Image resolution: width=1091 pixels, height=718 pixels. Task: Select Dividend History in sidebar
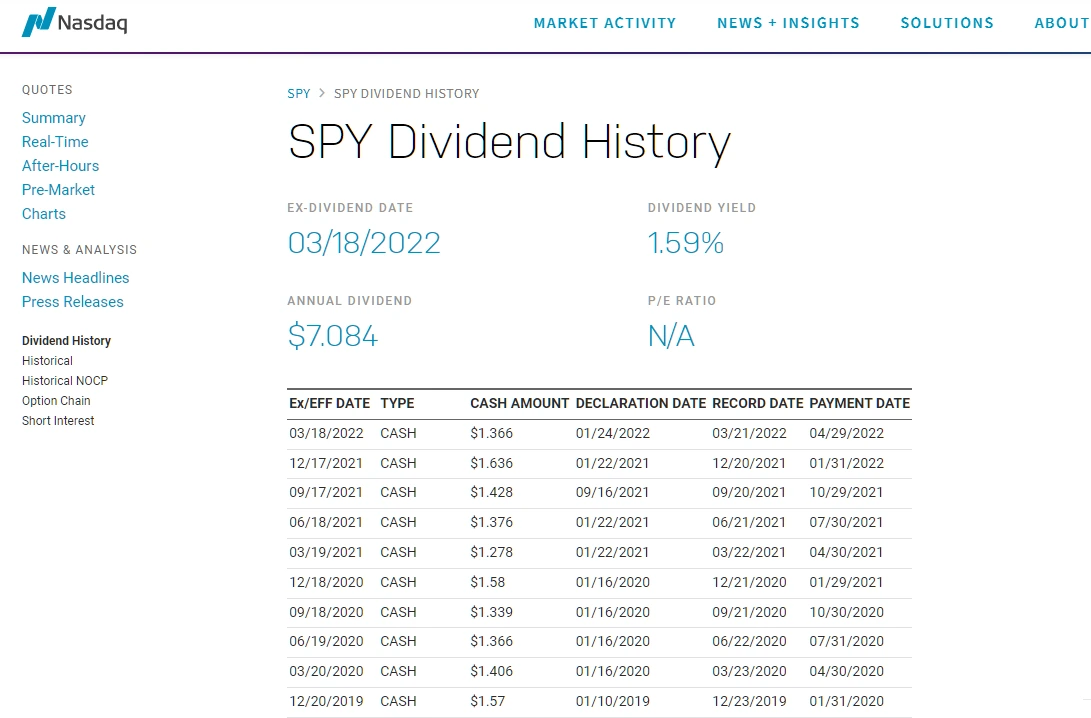point(66,341)
